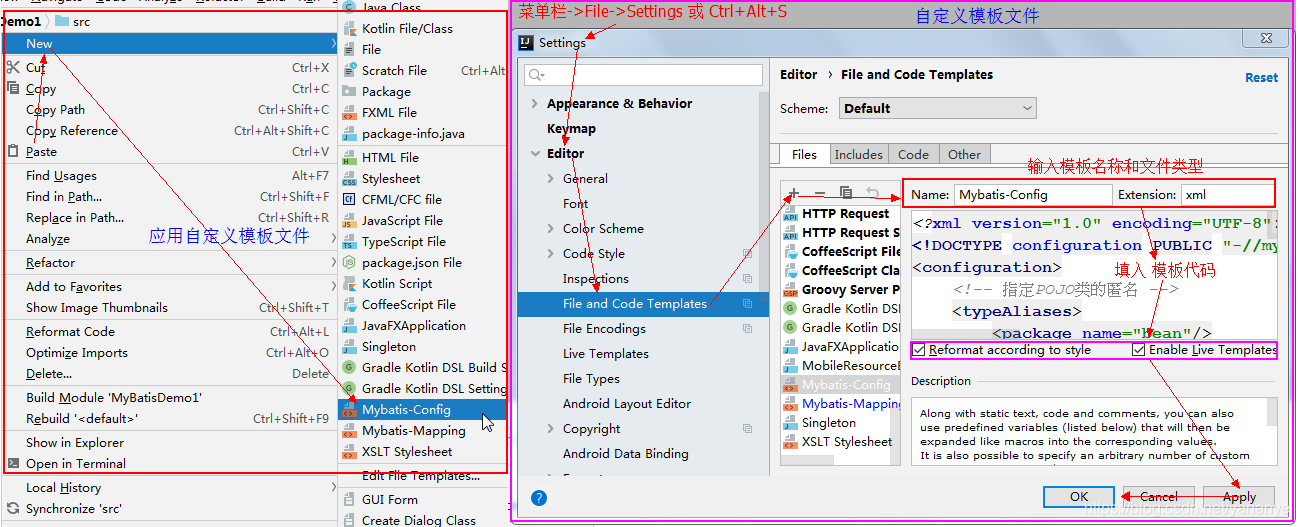Switch to the Code tab
Image resolution: width=1300 pixels, height=527 pixels.
(x=913, y=154)
